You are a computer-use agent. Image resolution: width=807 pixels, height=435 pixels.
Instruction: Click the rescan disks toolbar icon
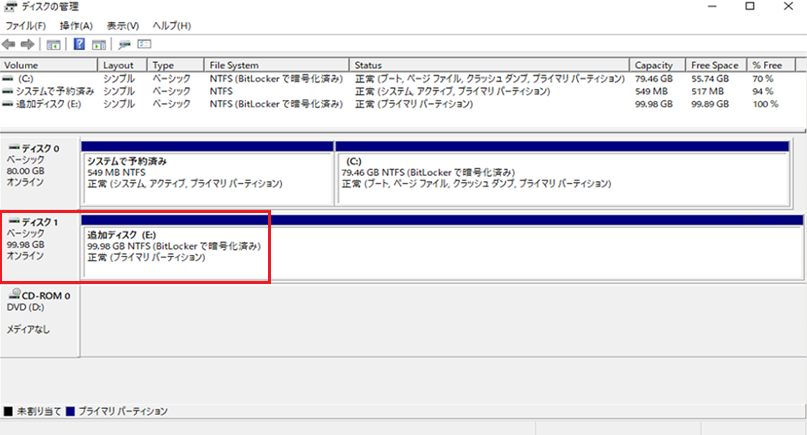tap(125, 44)
